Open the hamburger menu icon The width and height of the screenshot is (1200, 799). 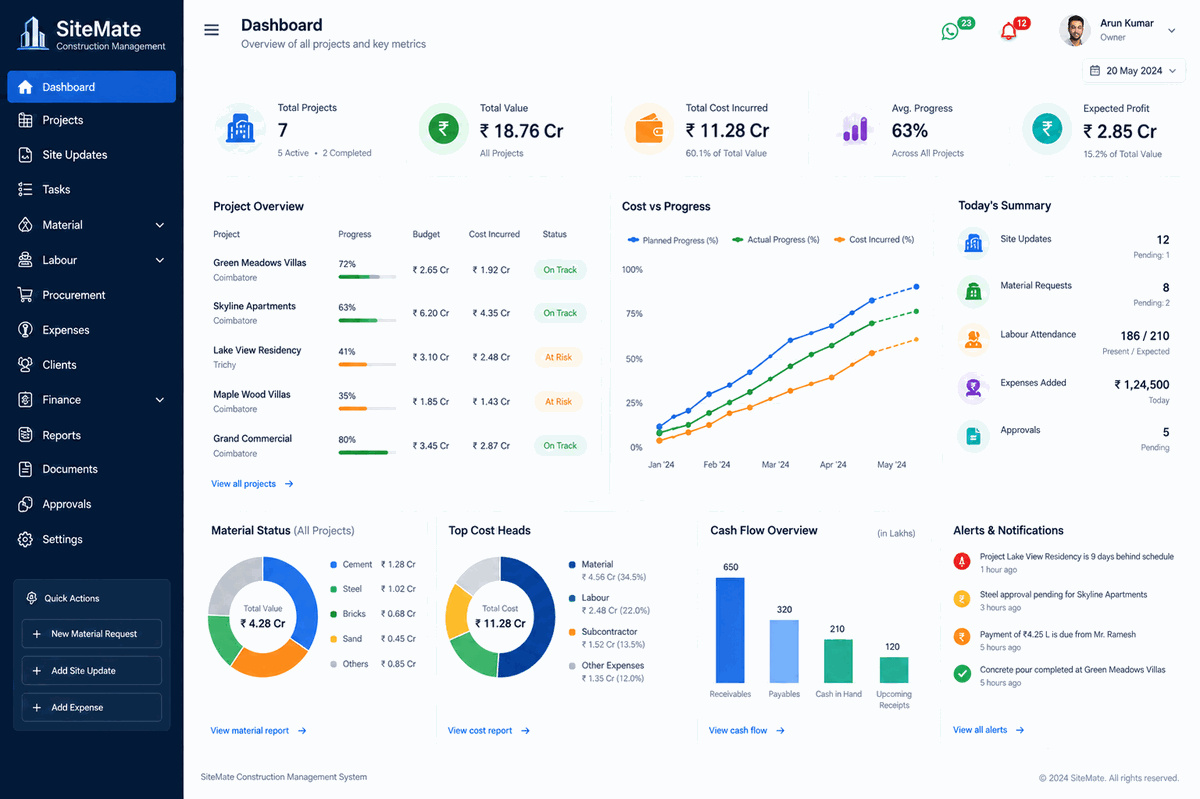(211, 30)
